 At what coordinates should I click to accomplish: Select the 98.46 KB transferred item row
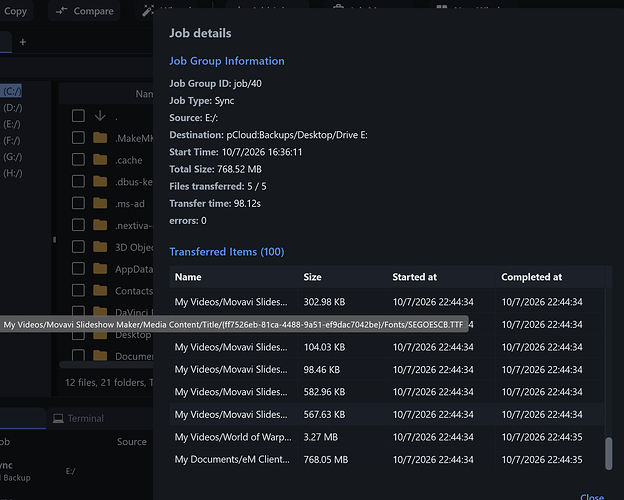387,369
